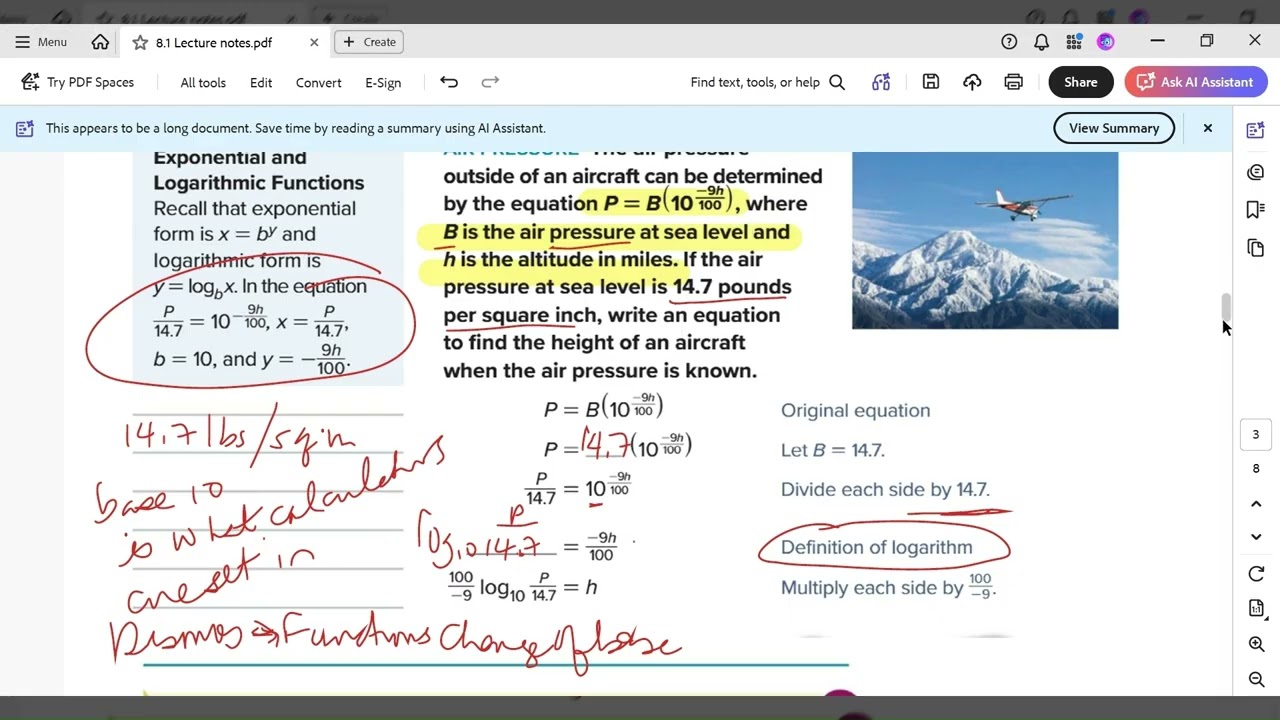Click View Summary button
Screen dimensions: 1280x720
[1114, 128]
